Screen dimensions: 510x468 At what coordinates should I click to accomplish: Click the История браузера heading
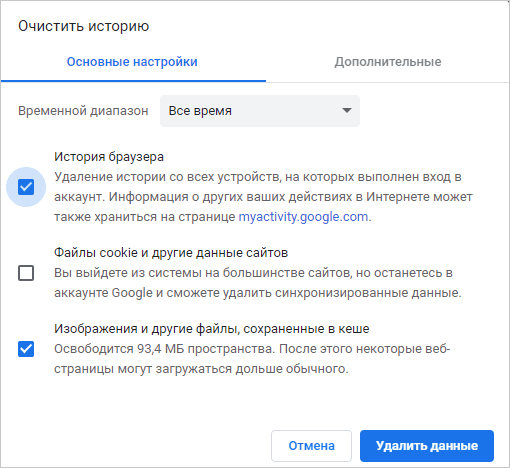(x=109, y=157)
